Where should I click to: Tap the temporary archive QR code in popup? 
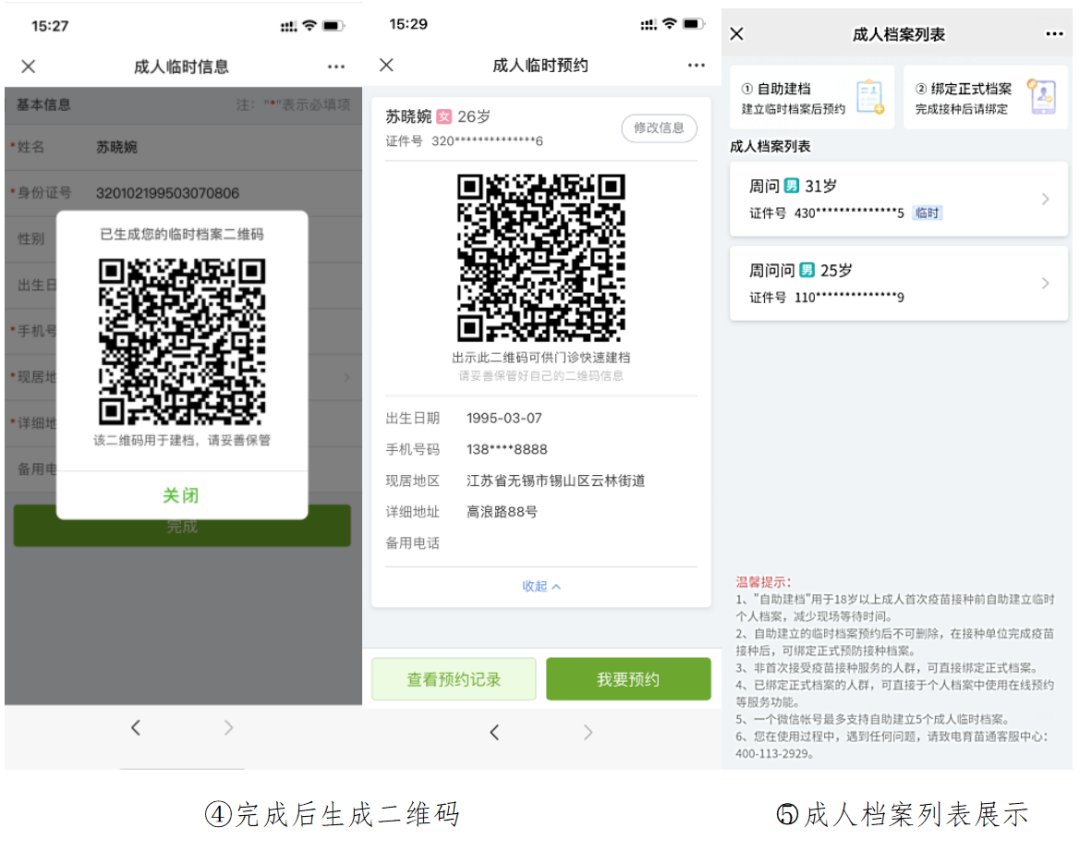[x=182, y=341]
